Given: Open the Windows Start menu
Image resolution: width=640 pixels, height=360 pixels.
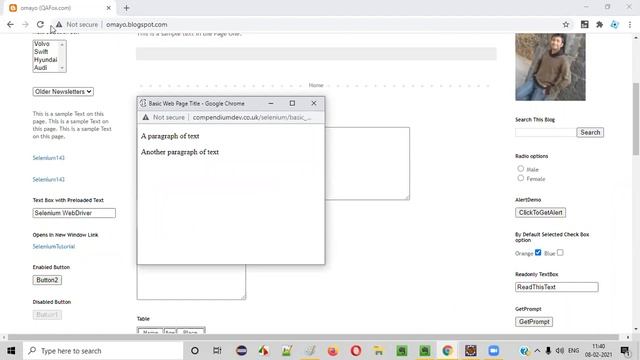Looking at the screenshot, I should point(11,351).
